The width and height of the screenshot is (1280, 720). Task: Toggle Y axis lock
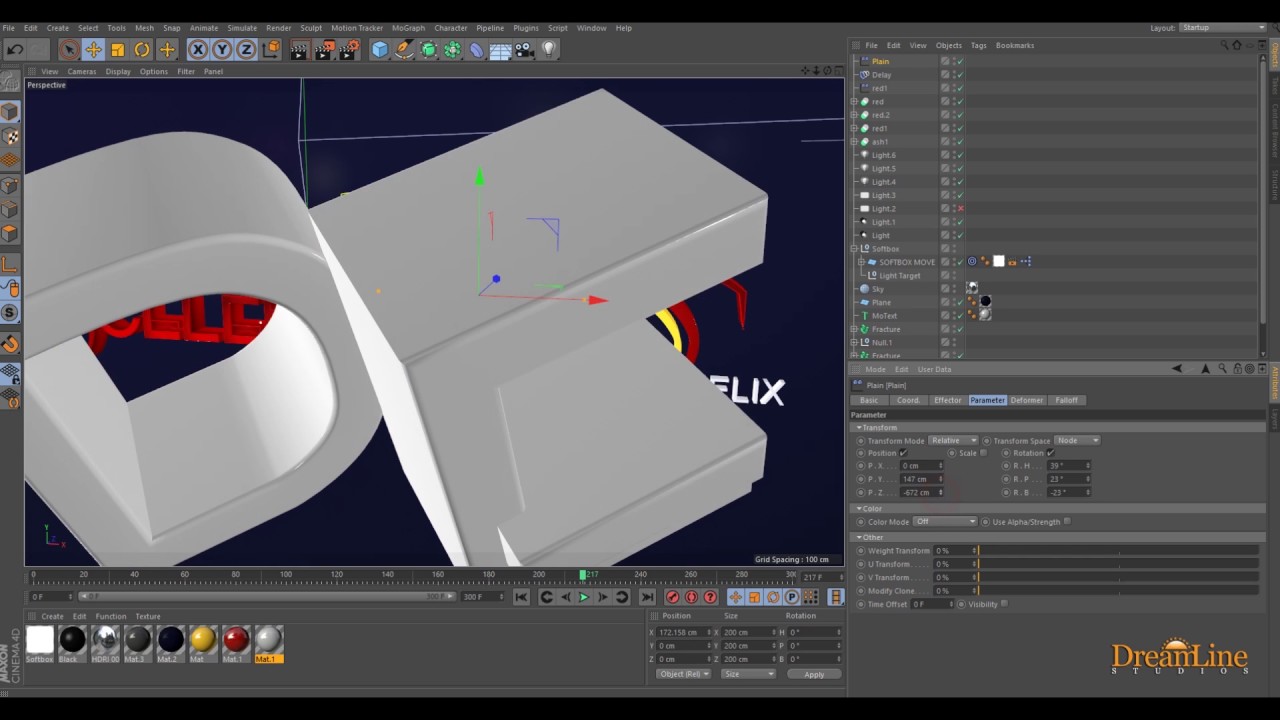point(222,49)
